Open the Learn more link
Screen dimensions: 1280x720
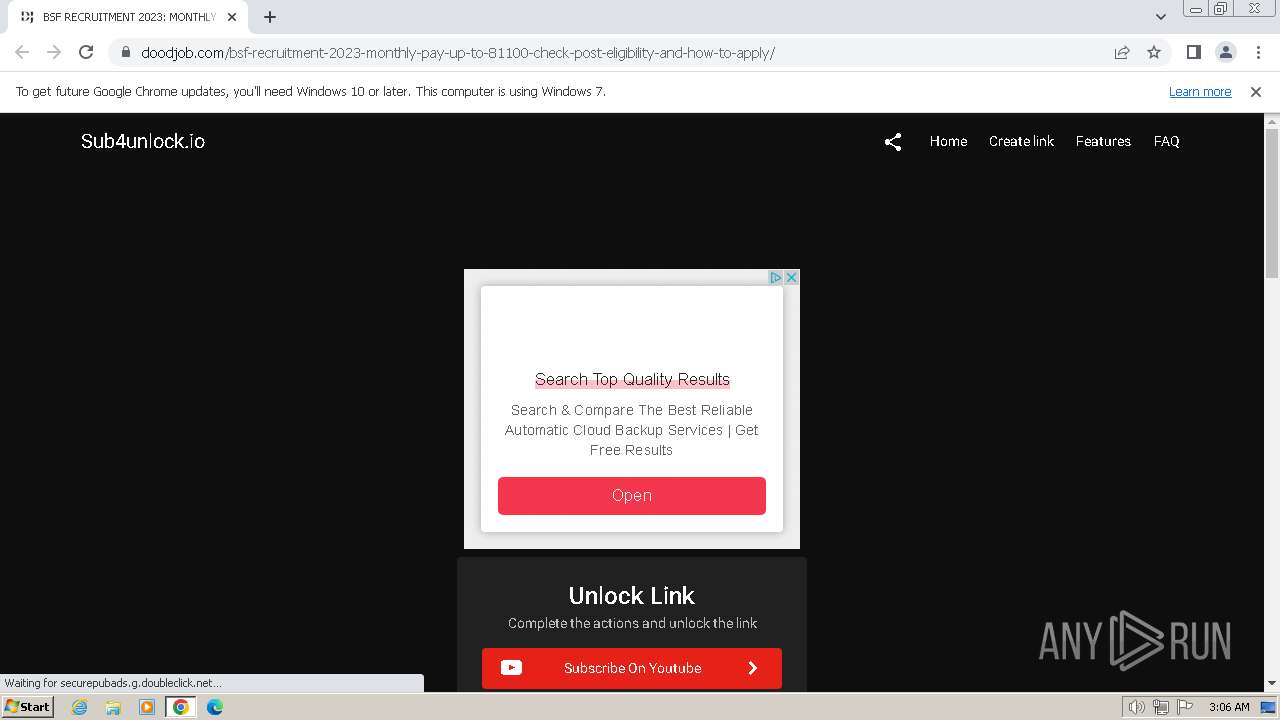1200,91
